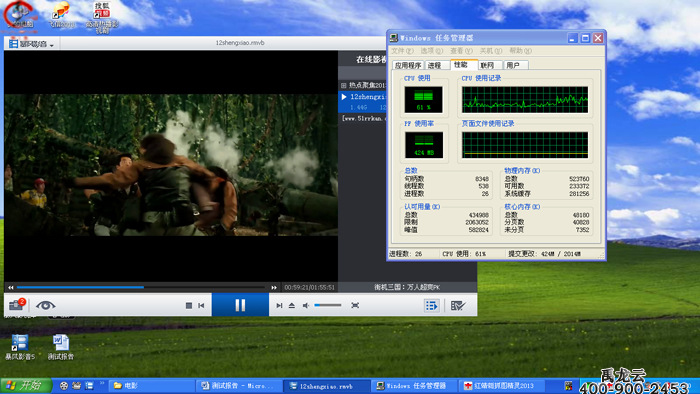Open the checklist icon beside playlist button

click(x=458, y=306)
